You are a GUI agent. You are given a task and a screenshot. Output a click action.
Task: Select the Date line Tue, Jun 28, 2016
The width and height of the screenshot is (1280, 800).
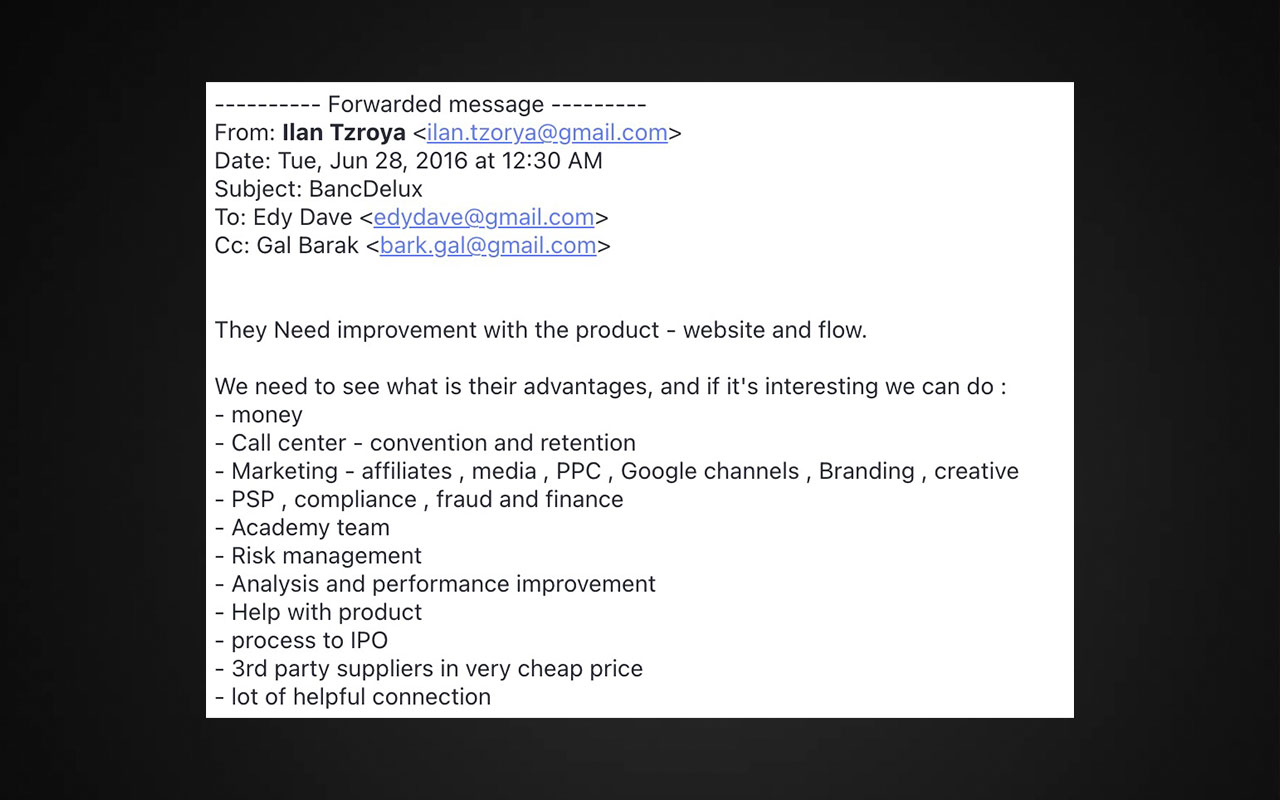(409, 161)
